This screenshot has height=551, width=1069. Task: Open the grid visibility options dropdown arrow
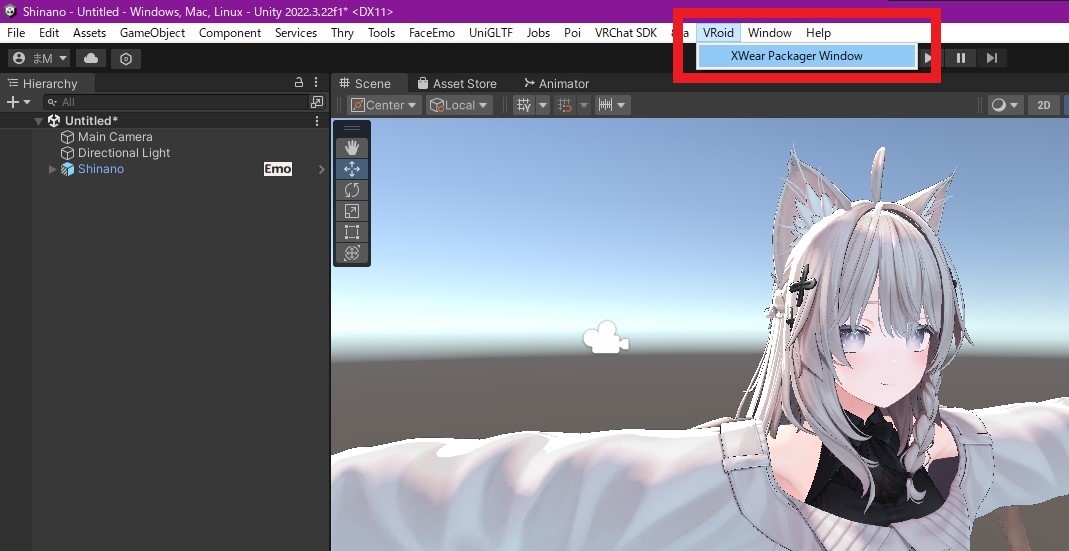(543, 105)
